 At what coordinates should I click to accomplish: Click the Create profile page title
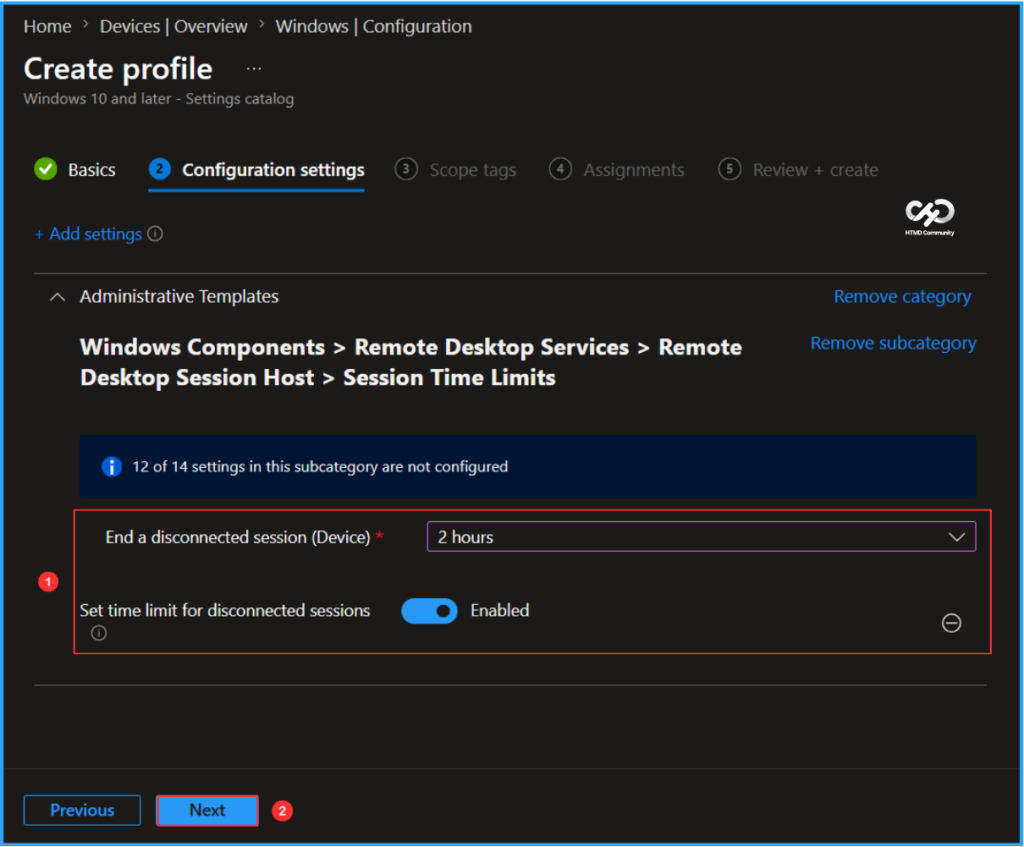tap(118, 69)
